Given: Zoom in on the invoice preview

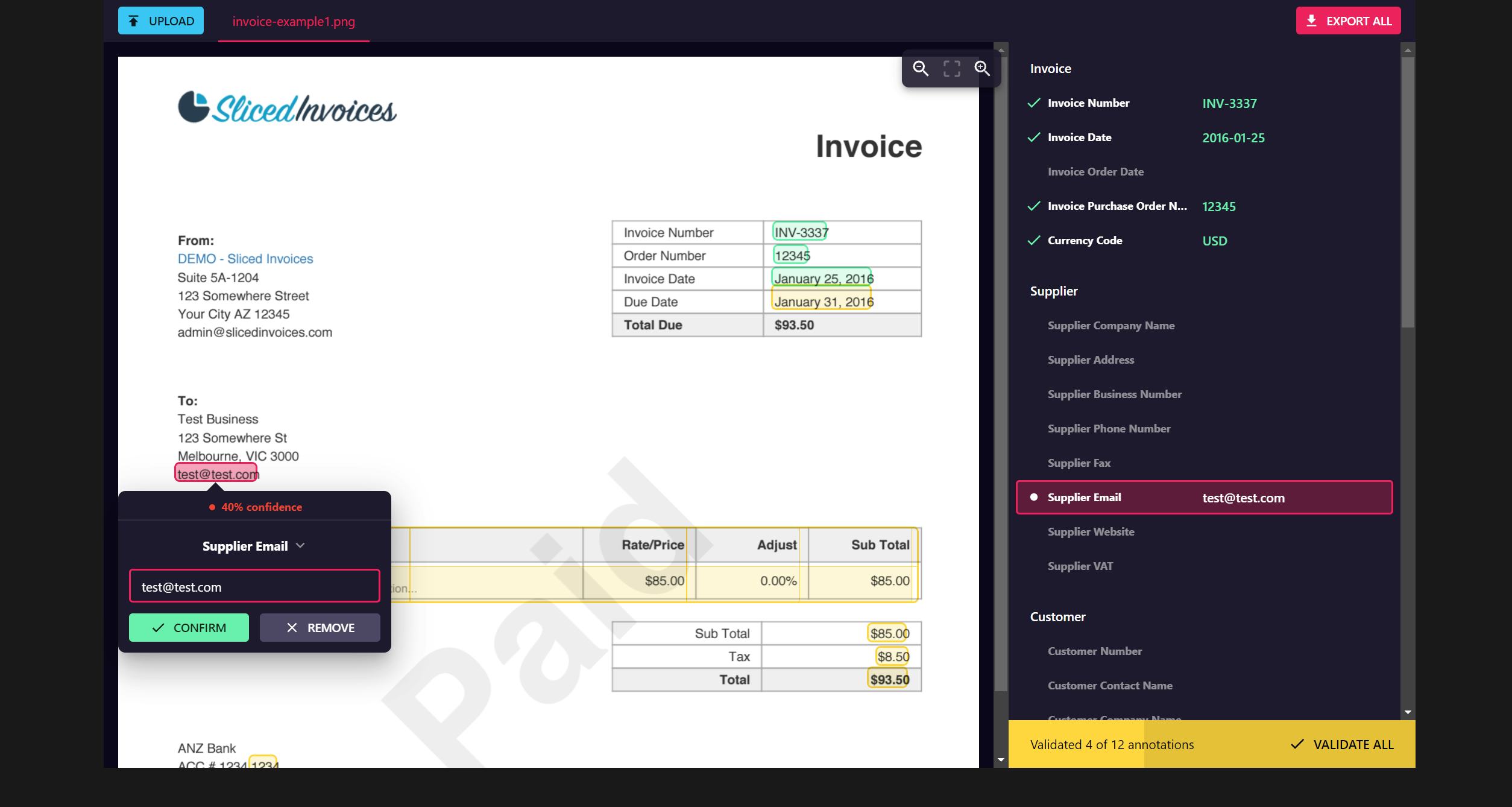Looking at the screenshot, I should [981, 69].
